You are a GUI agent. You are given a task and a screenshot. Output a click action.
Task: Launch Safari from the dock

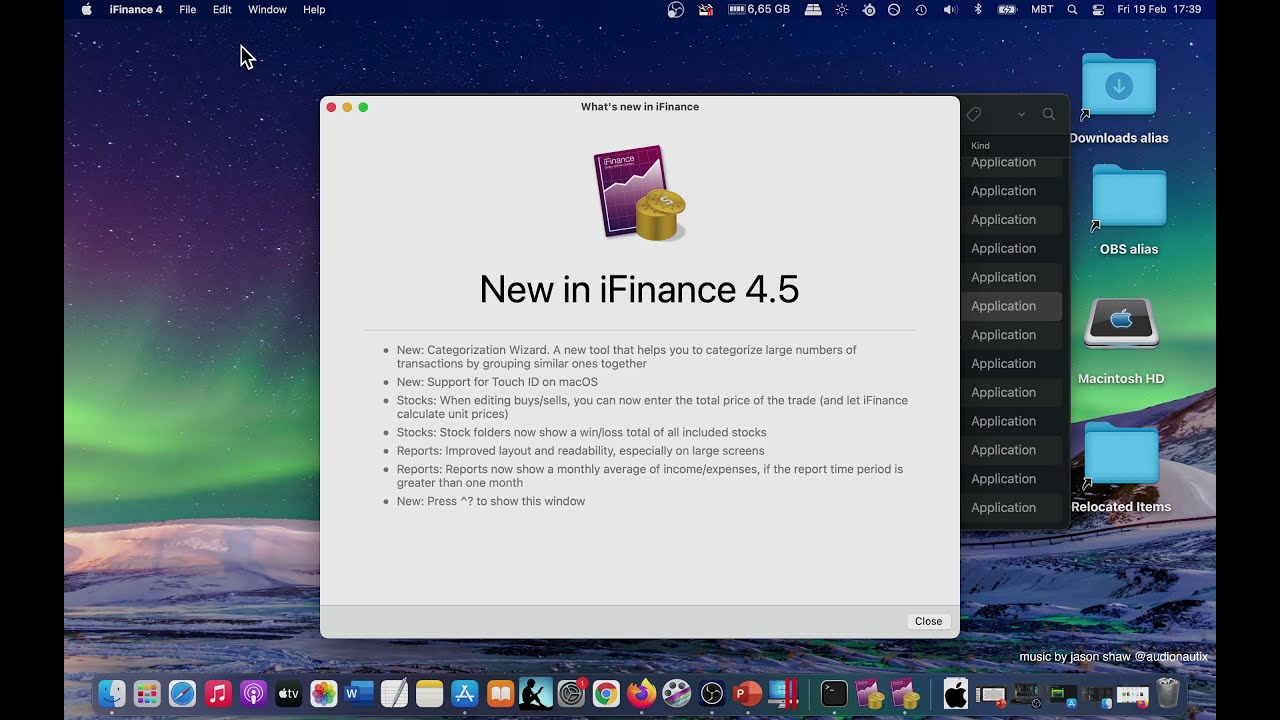coord(182,693)
